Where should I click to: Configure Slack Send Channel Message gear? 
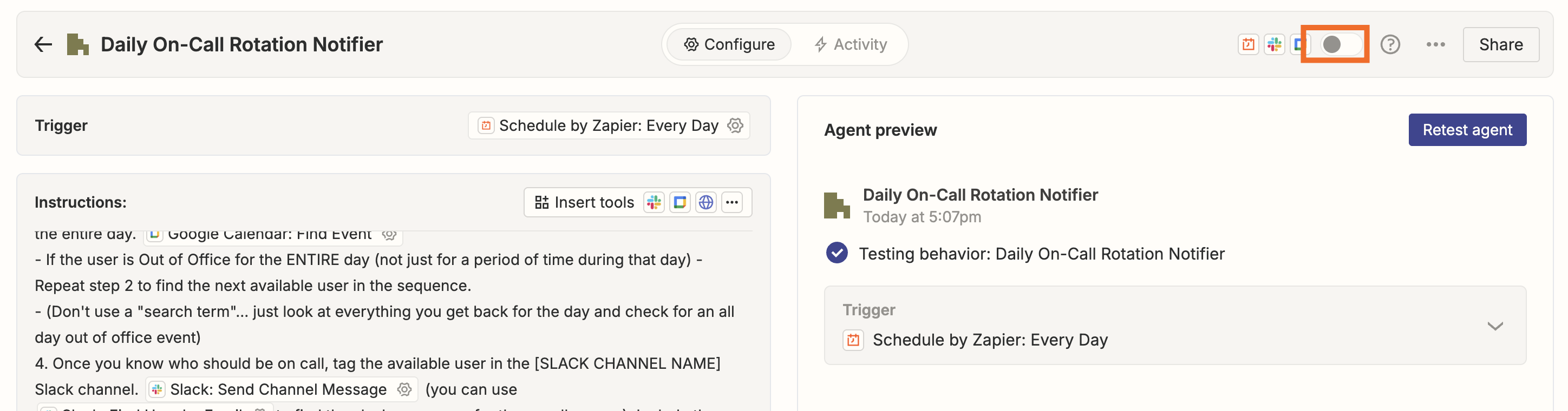coord(404,389)
